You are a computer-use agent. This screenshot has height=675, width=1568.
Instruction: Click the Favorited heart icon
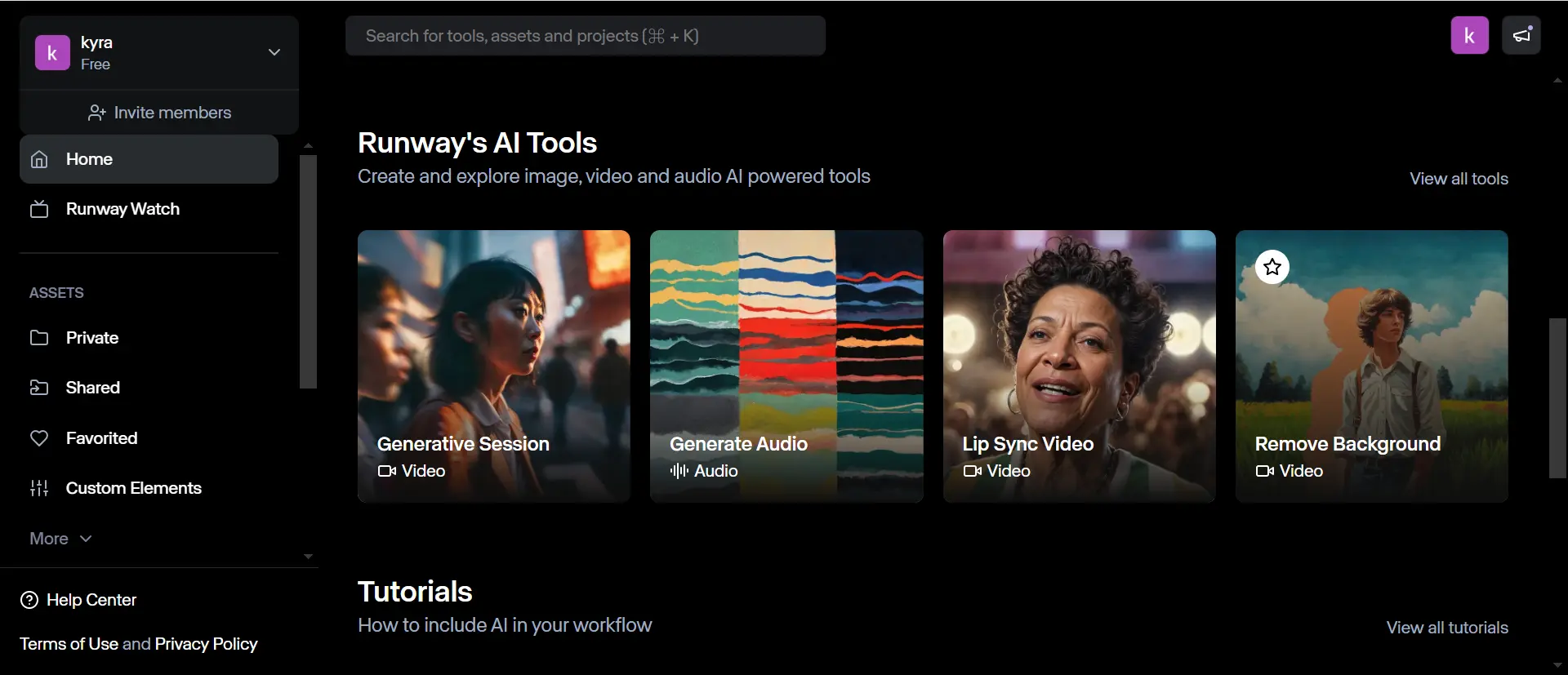click(39, 438)
